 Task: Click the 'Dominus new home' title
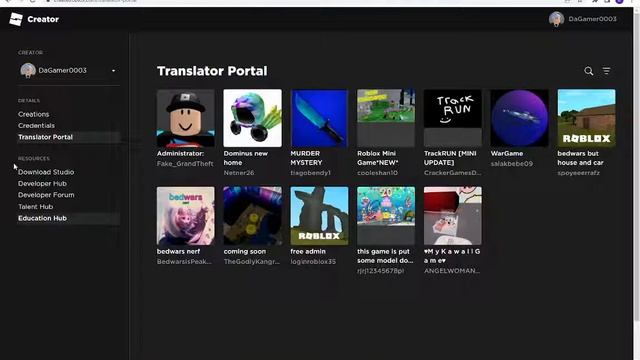click(246, 158)
